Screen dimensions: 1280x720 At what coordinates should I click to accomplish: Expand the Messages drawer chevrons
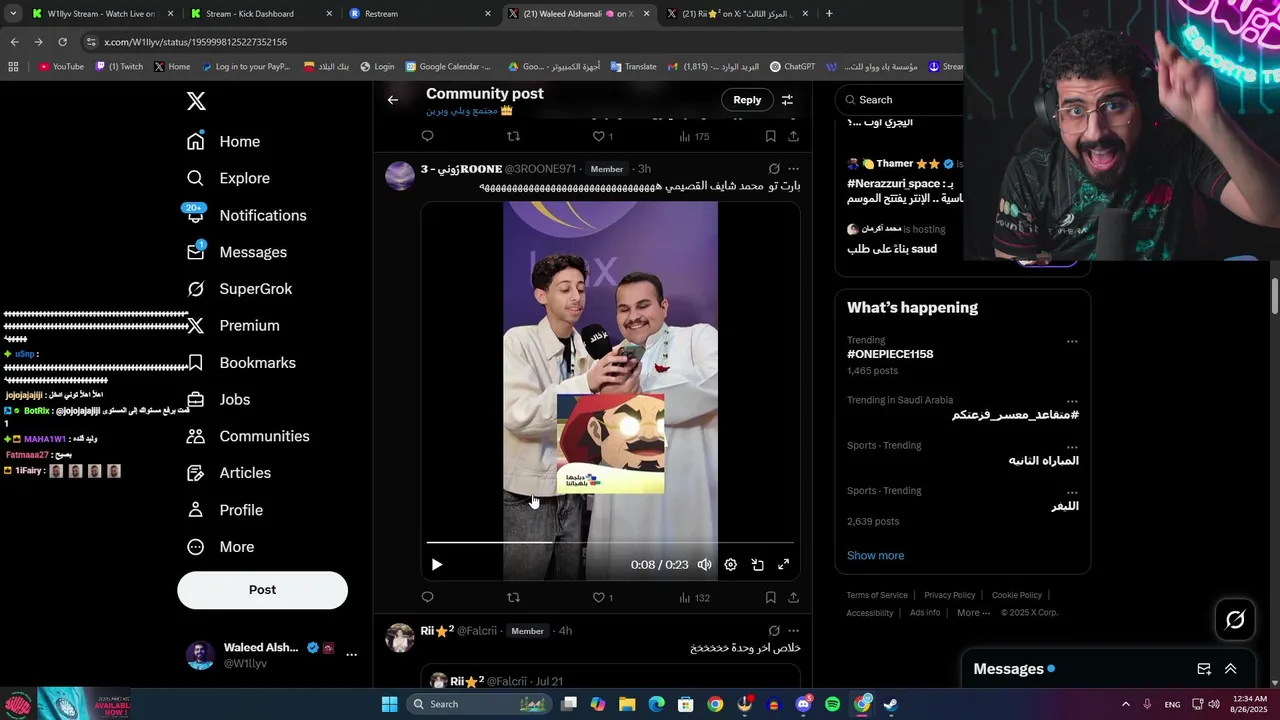pos(1230,669)
